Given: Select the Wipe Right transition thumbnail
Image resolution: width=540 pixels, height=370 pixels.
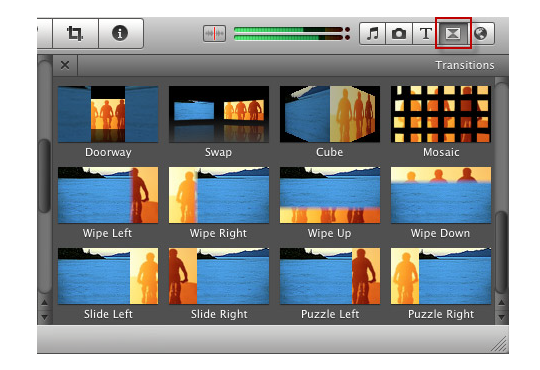Looking at the screenshot, I should click(219, 195).
